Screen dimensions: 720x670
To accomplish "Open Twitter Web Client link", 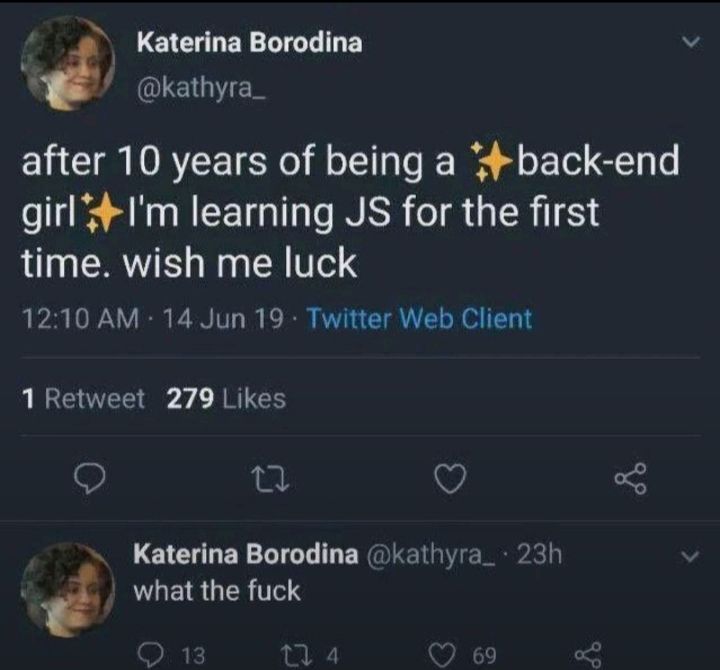I will click(x=418, y=319).
